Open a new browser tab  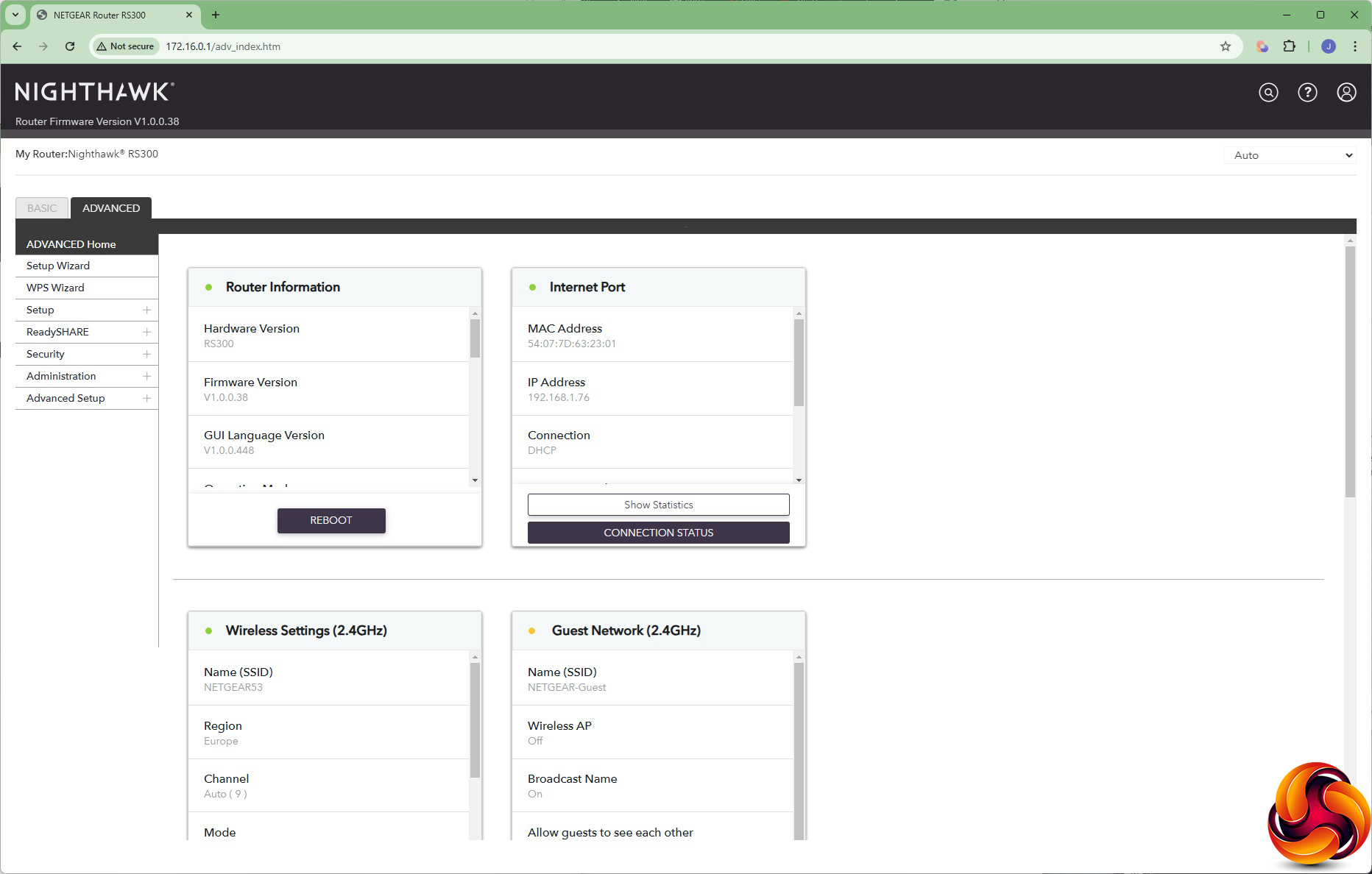(216, 15)
